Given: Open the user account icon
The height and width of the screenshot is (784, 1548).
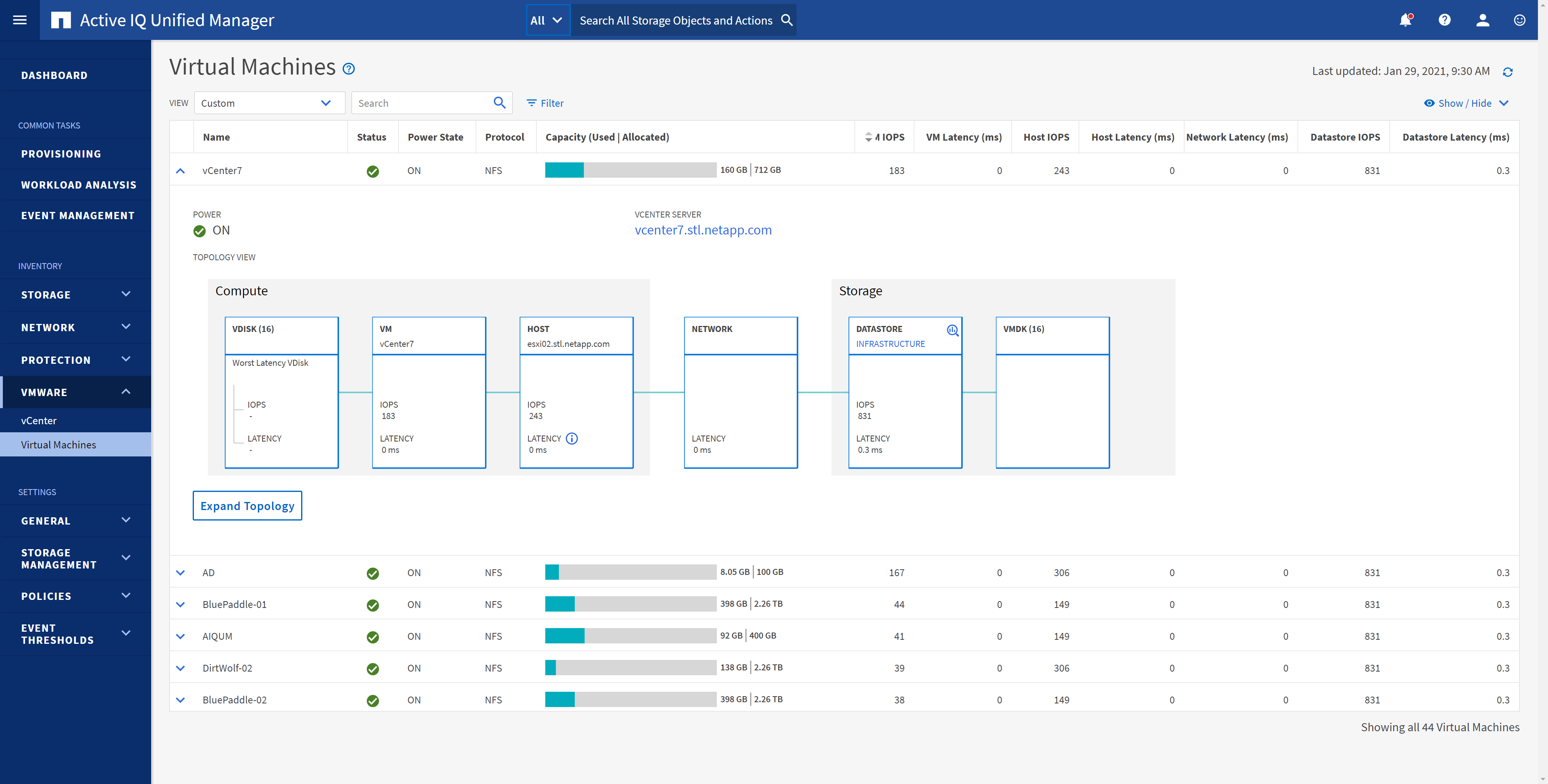Looking at the screenshot, I should point(1483,20).
